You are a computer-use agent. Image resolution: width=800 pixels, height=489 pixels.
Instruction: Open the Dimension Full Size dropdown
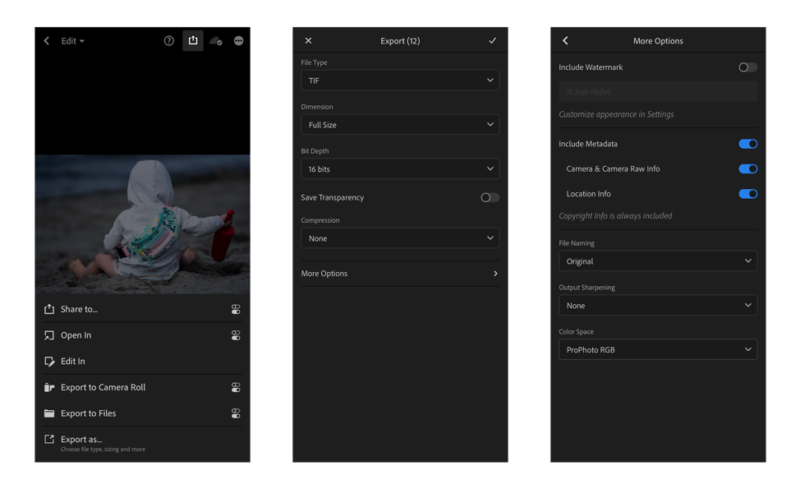point(400,125)
